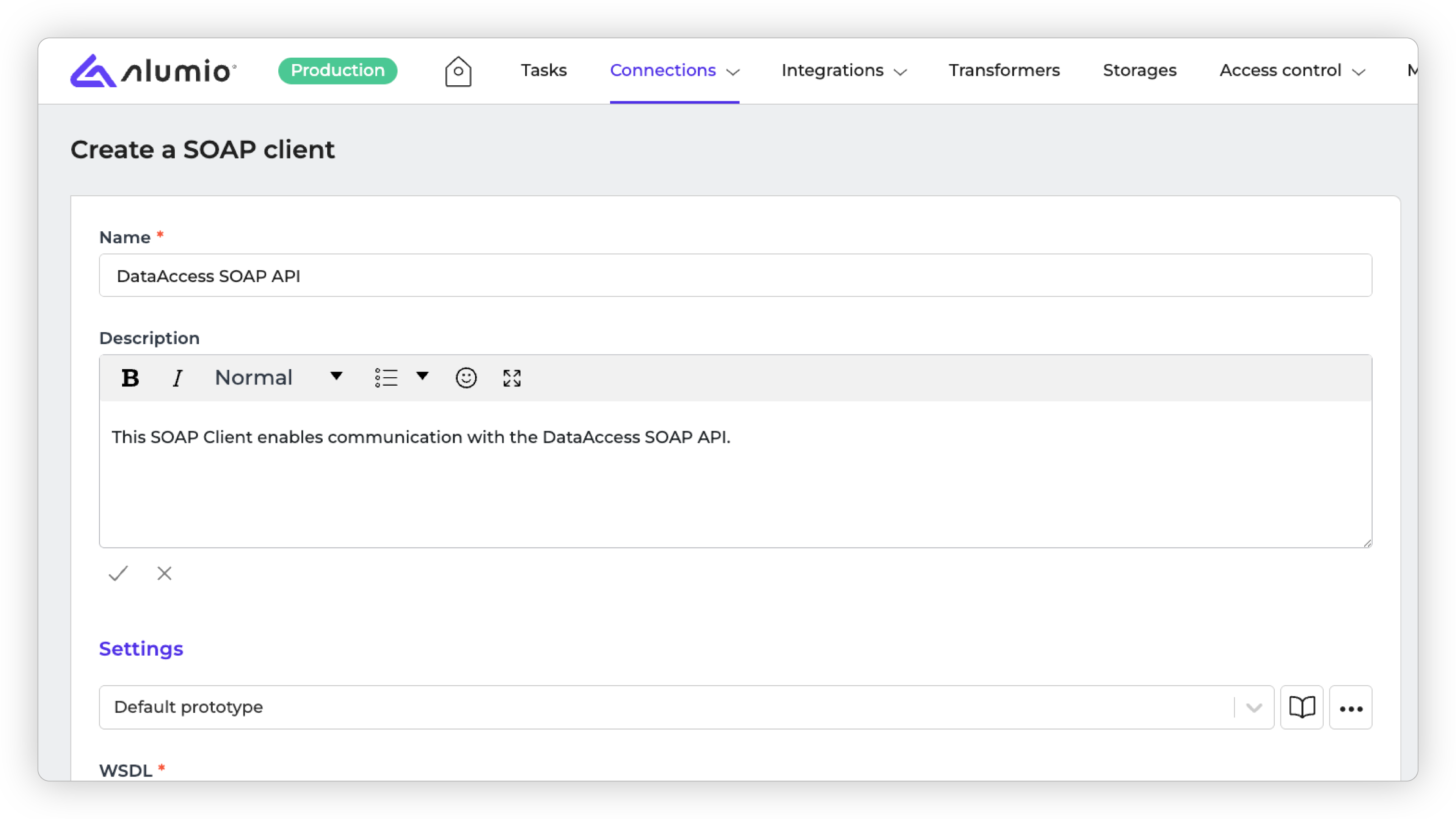Open the three-dots more options menu
The width and height of the screenshot is (1456, 819).
1350,708
